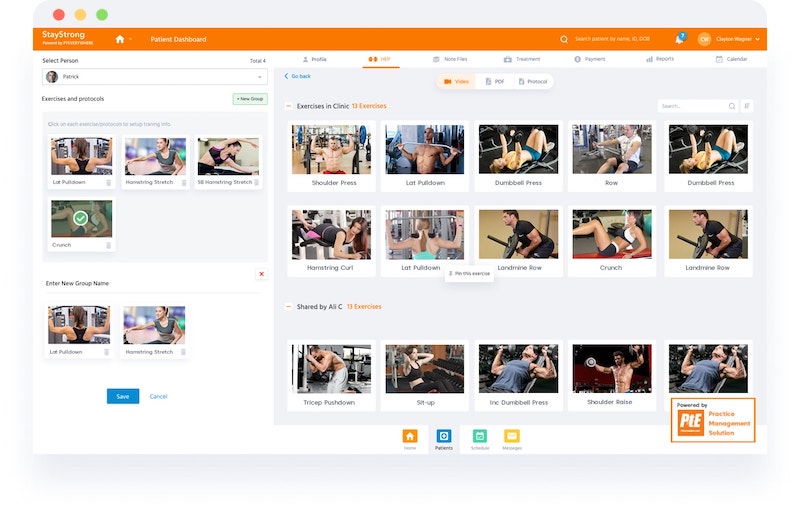Image resolution: width=800 pixels, height=514 pixels.
Task: Click 13 Exercises count beside Exercises in Clinic
Action: 369,106
